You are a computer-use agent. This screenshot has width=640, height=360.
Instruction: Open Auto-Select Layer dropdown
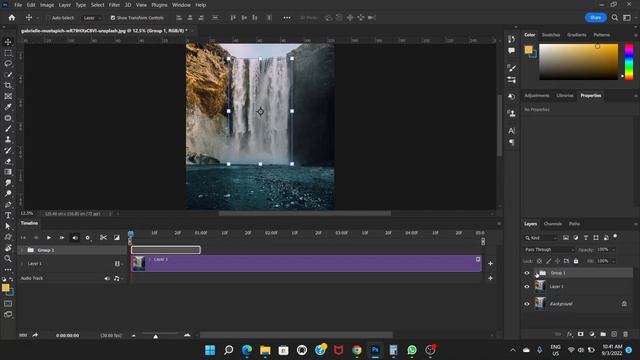(x=92, y=18)
